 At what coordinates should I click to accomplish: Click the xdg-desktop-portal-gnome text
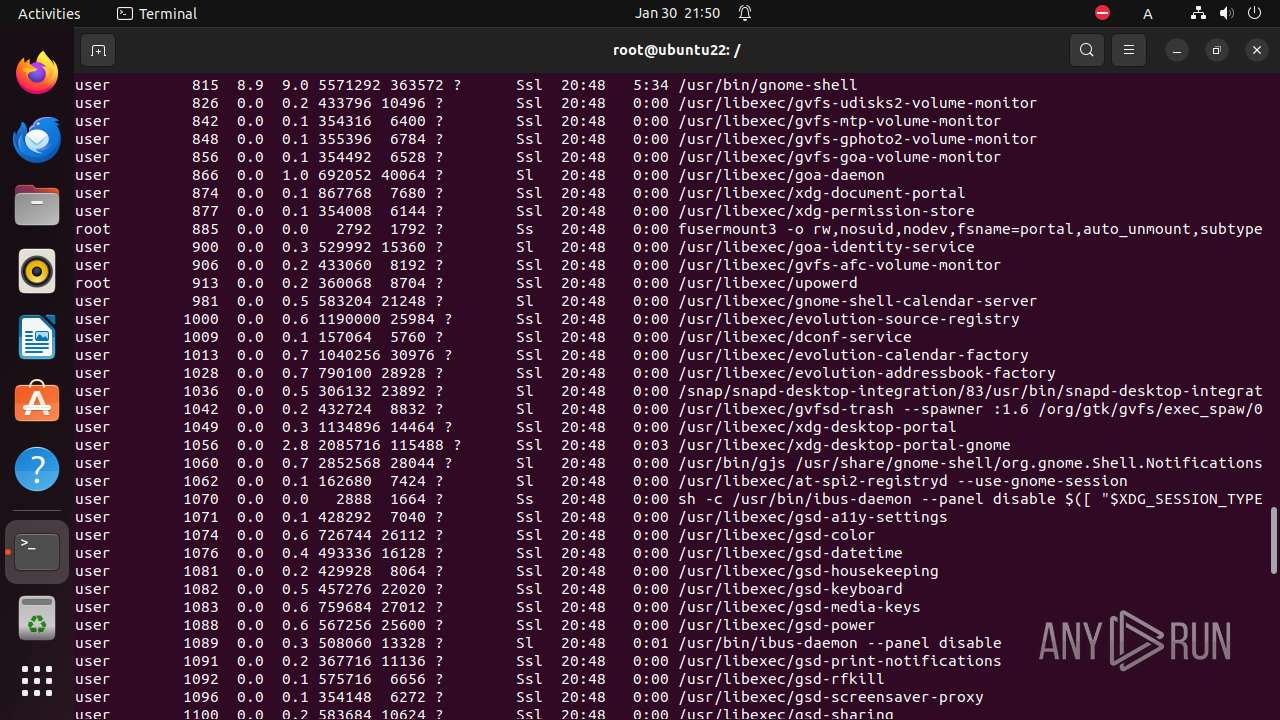point(844,445)
